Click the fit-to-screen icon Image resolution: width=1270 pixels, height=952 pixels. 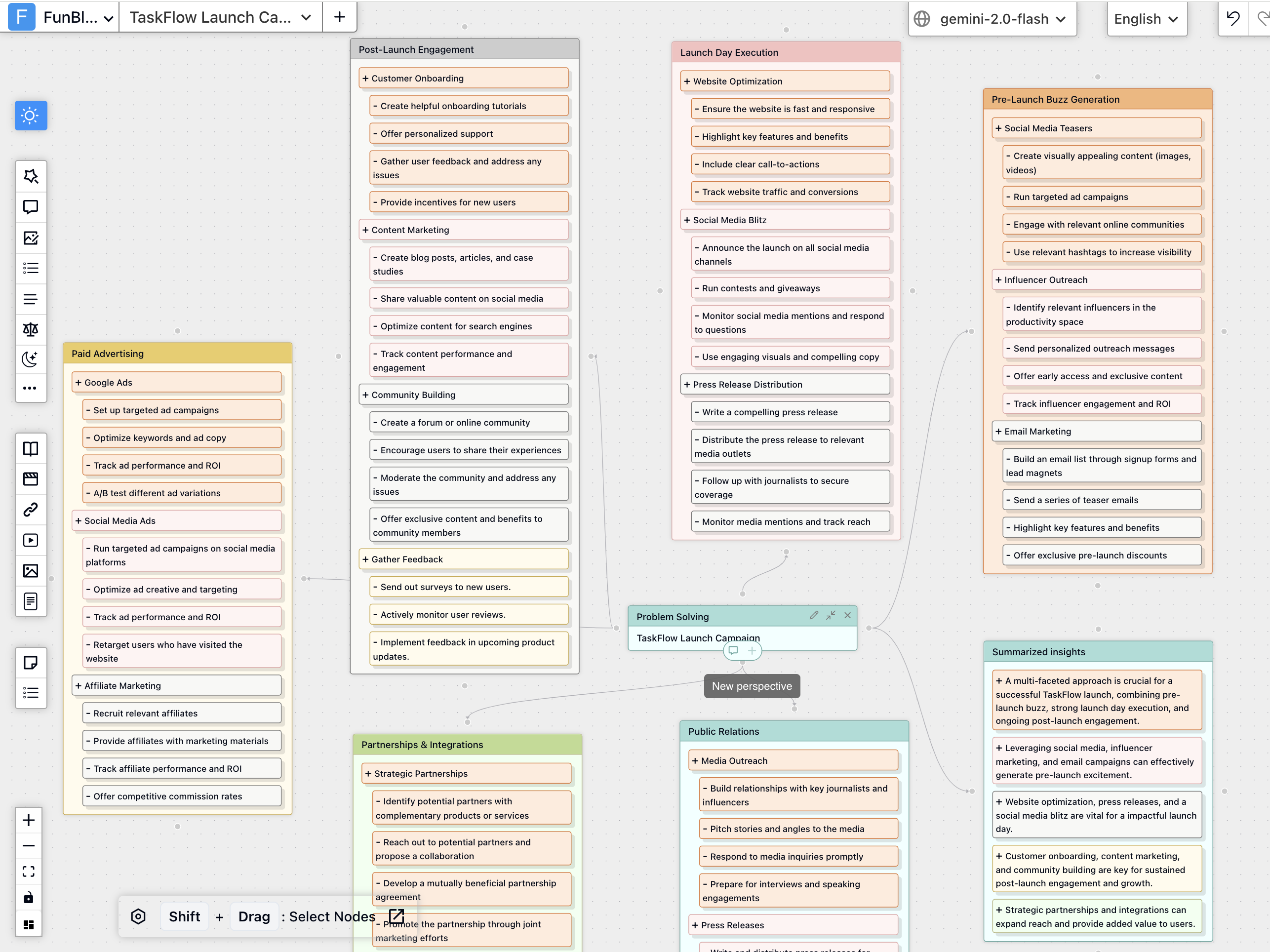tap(29, 872)
